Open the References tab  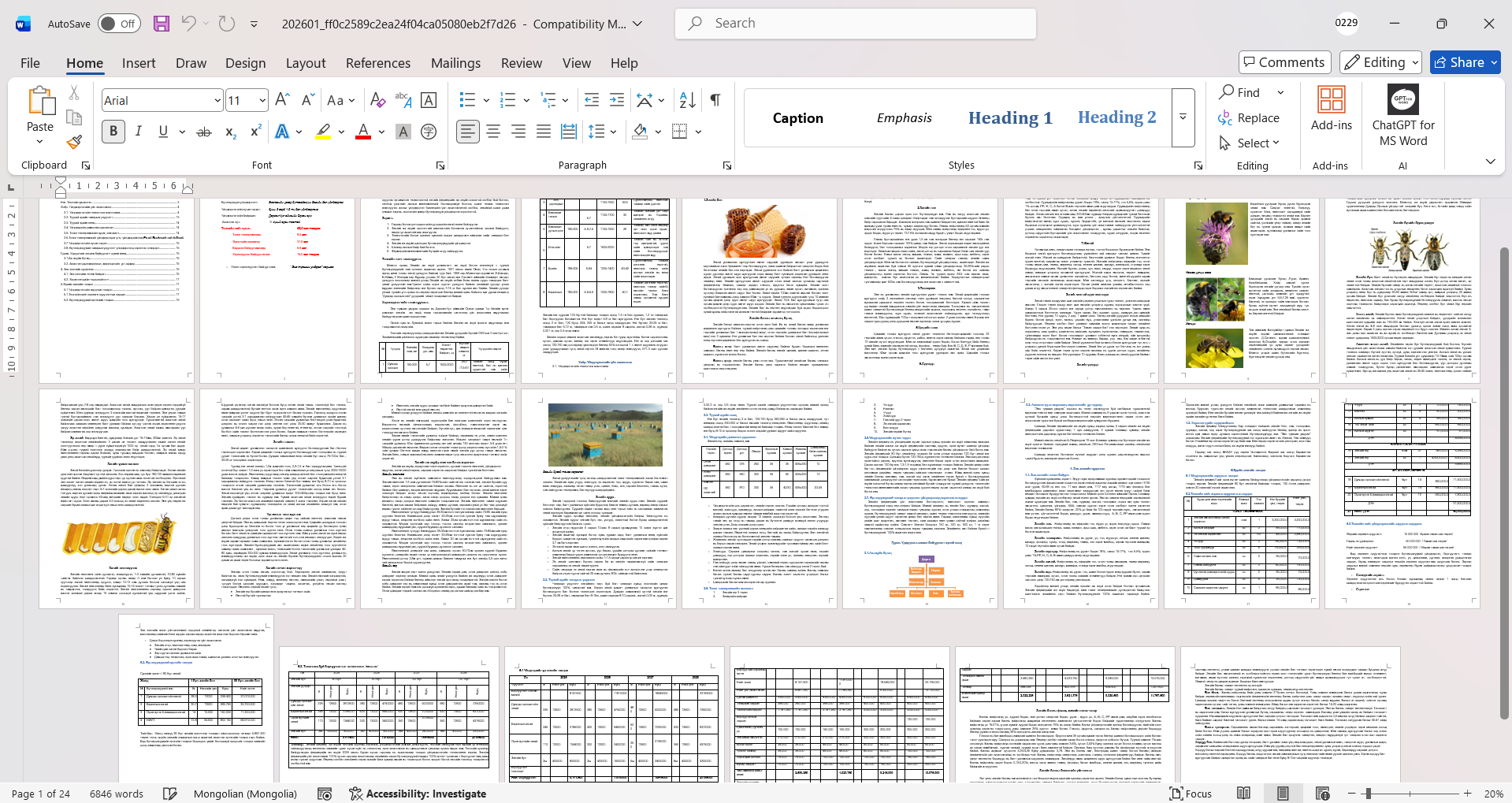(x=377, y=63)
